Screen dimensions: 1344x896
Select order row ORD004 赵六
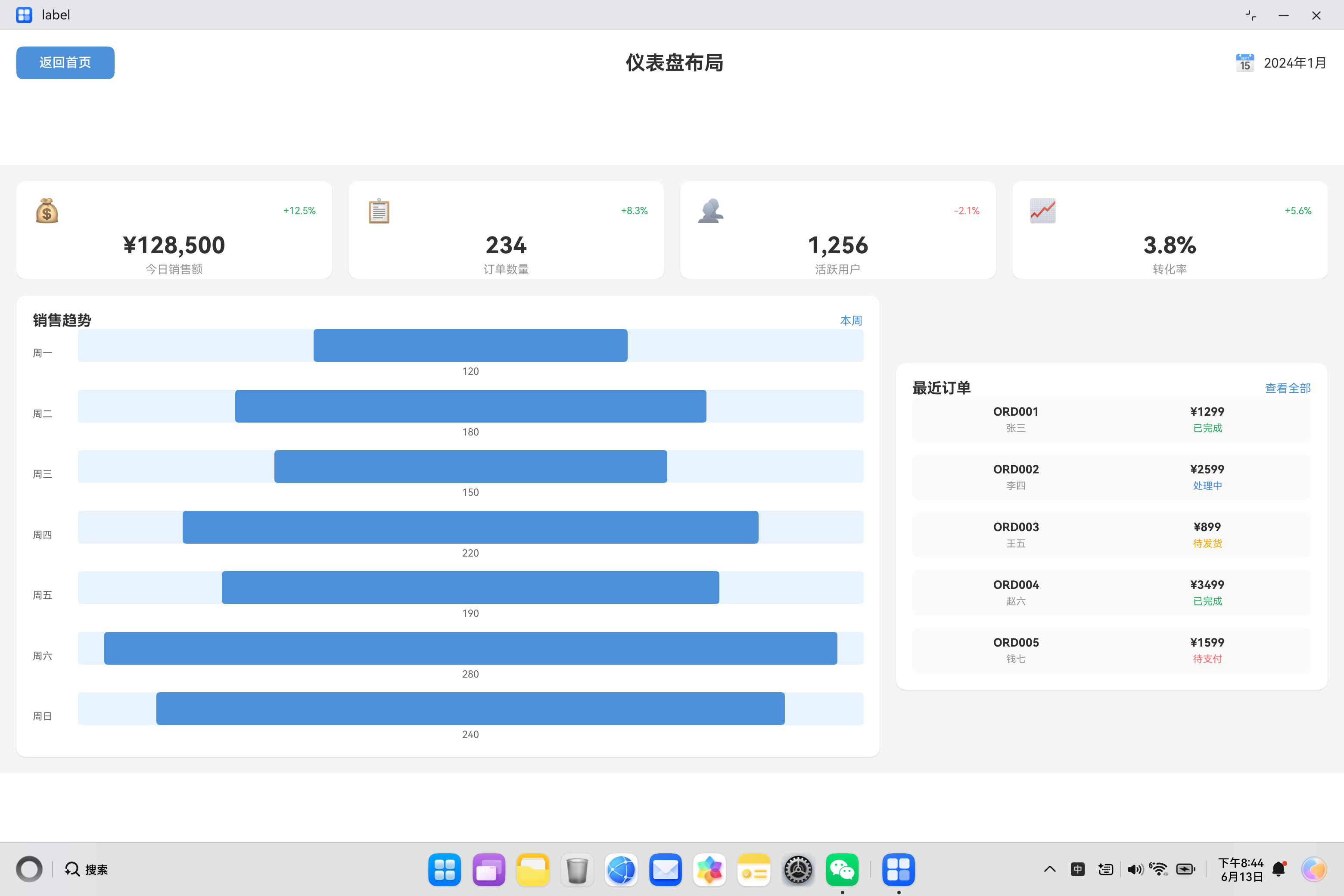coord(1111,593)
